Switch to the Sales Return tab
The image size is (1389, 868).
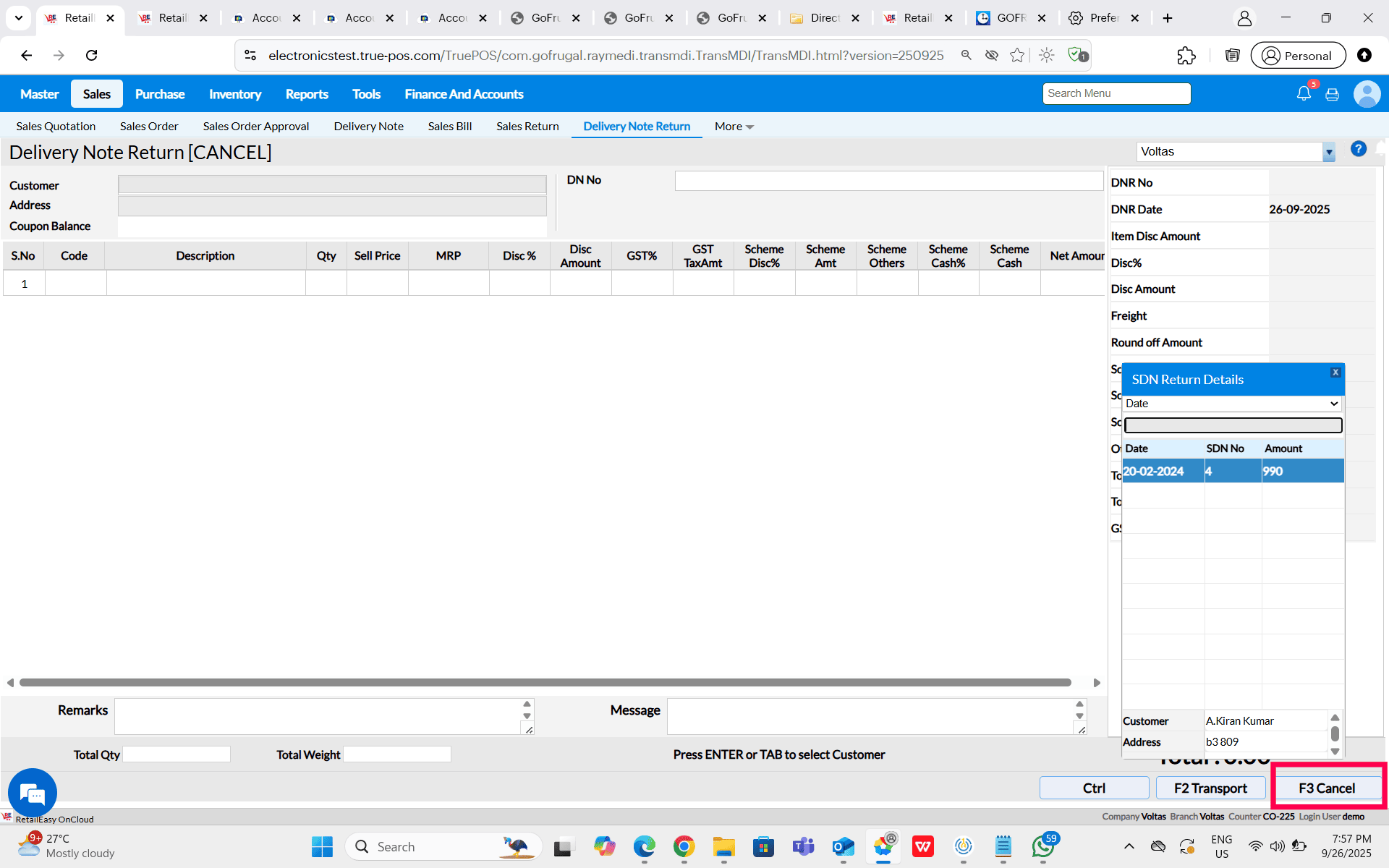click(x=527, y=127)
